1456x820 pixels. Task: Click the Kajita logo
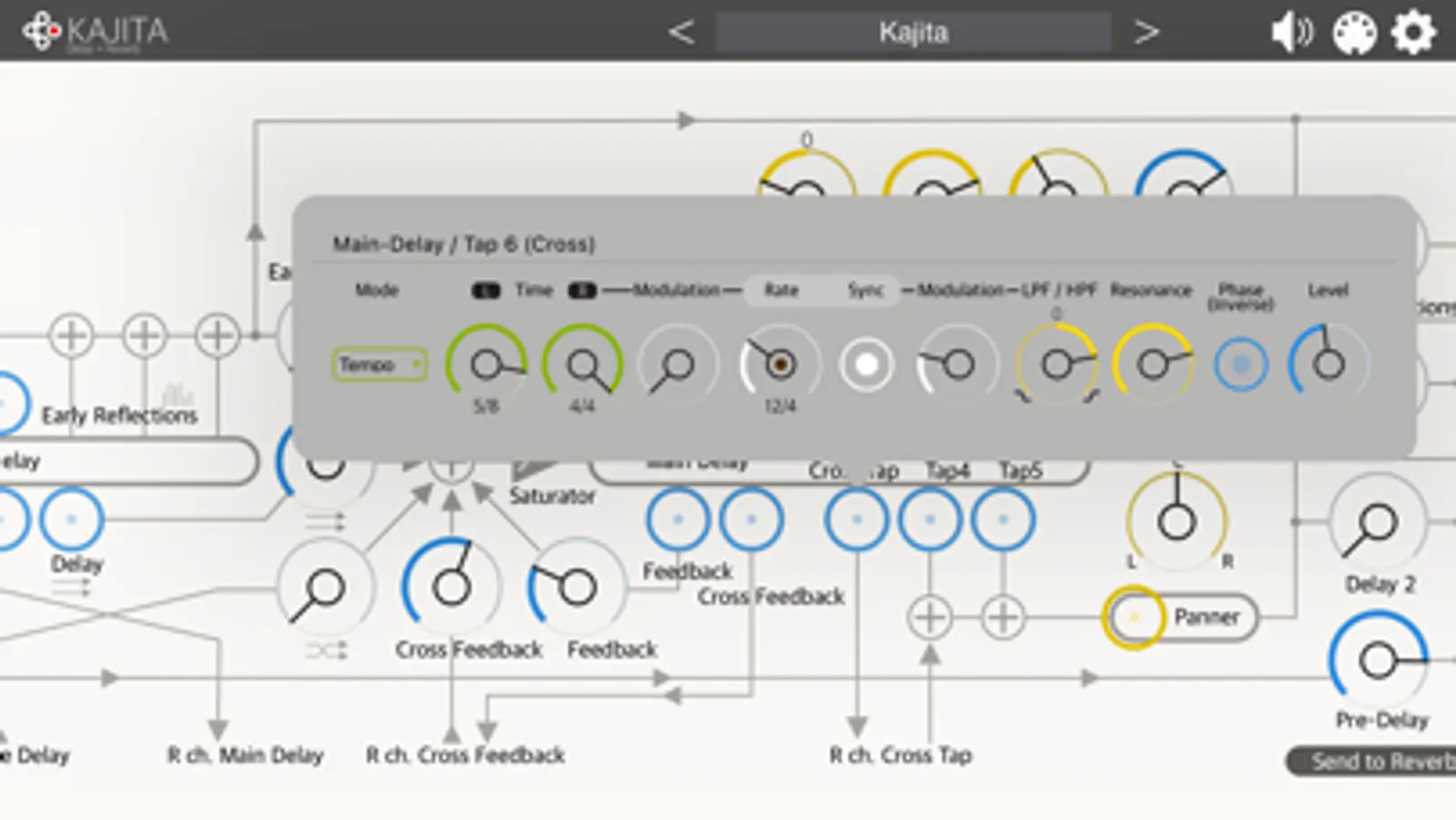95,32
